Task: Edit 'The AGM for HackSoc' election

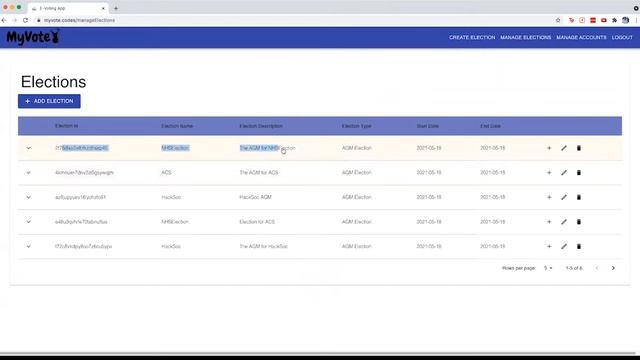Action: (564, 247)
